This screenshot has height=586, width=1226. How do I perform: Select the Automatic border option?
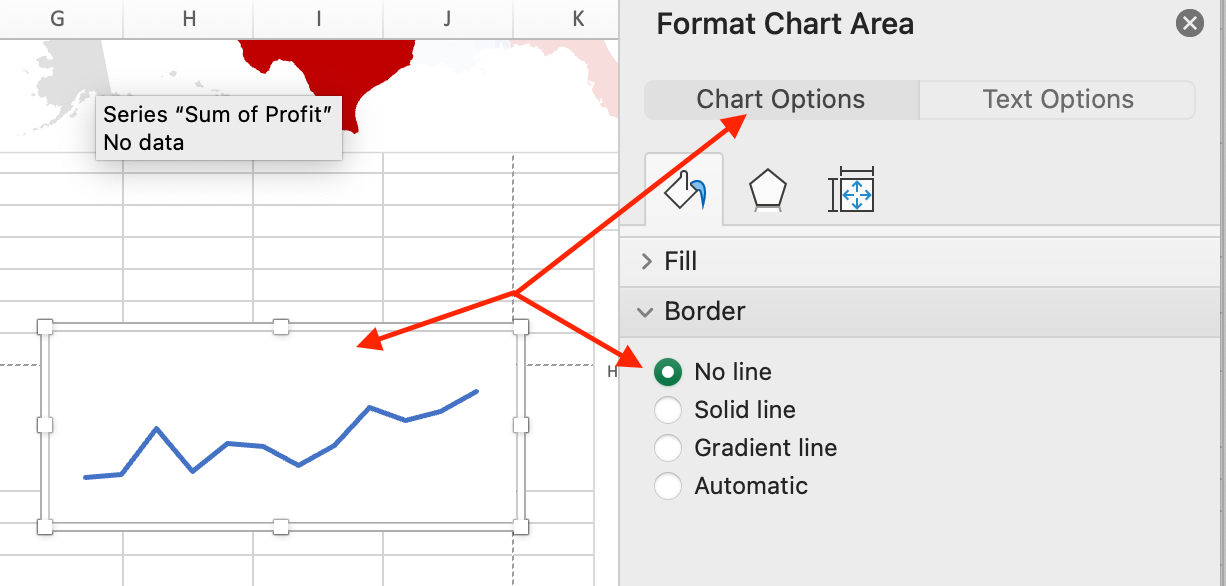[668, 486]
